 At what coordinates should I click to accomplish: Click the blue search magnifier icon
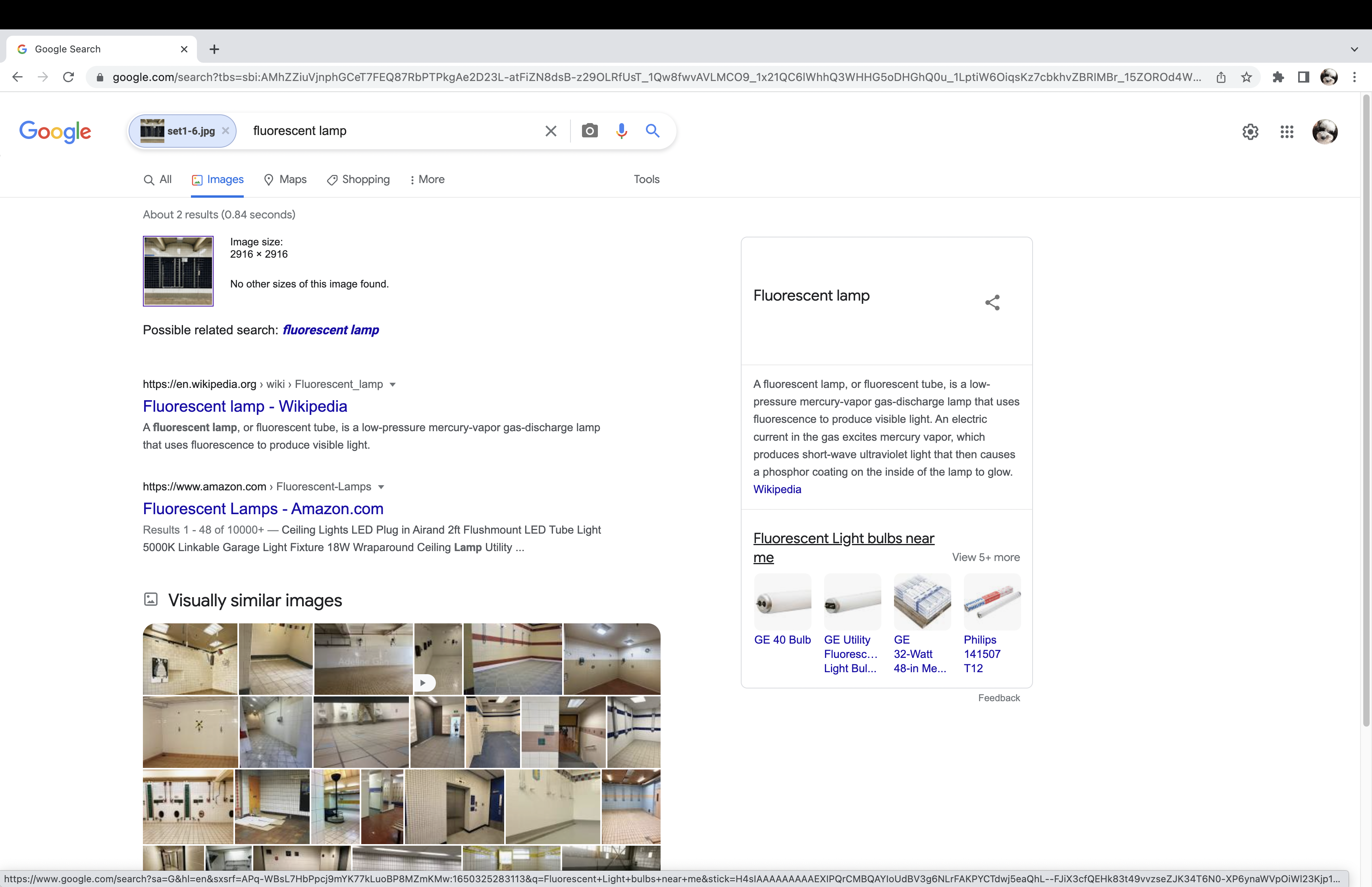(652, 131)
